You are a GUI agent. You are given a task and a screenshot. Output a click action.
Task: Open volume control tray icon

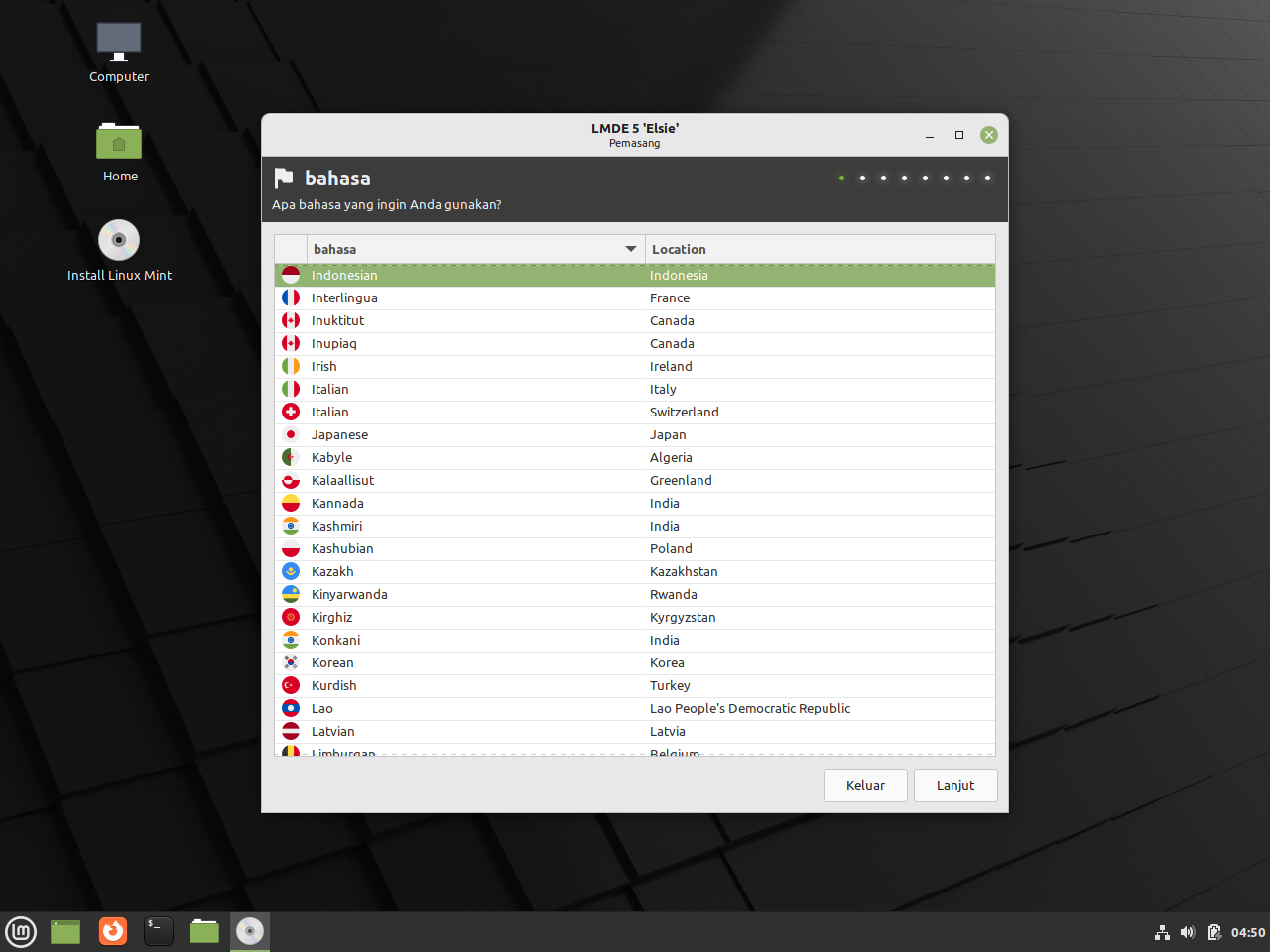tap(1188, 932)
